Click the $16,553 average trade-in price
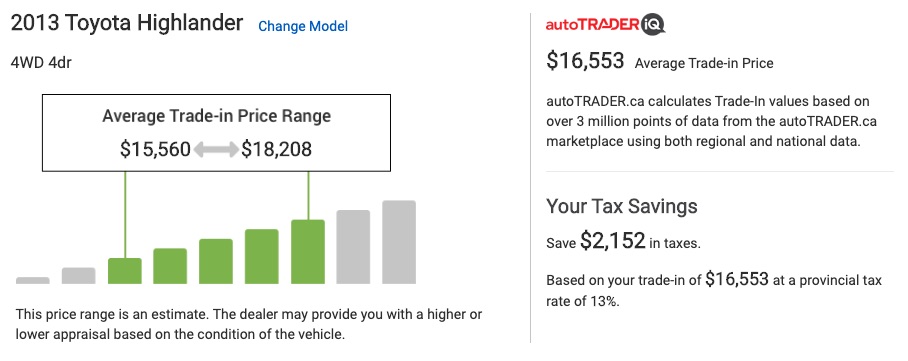 coord(585,61)
